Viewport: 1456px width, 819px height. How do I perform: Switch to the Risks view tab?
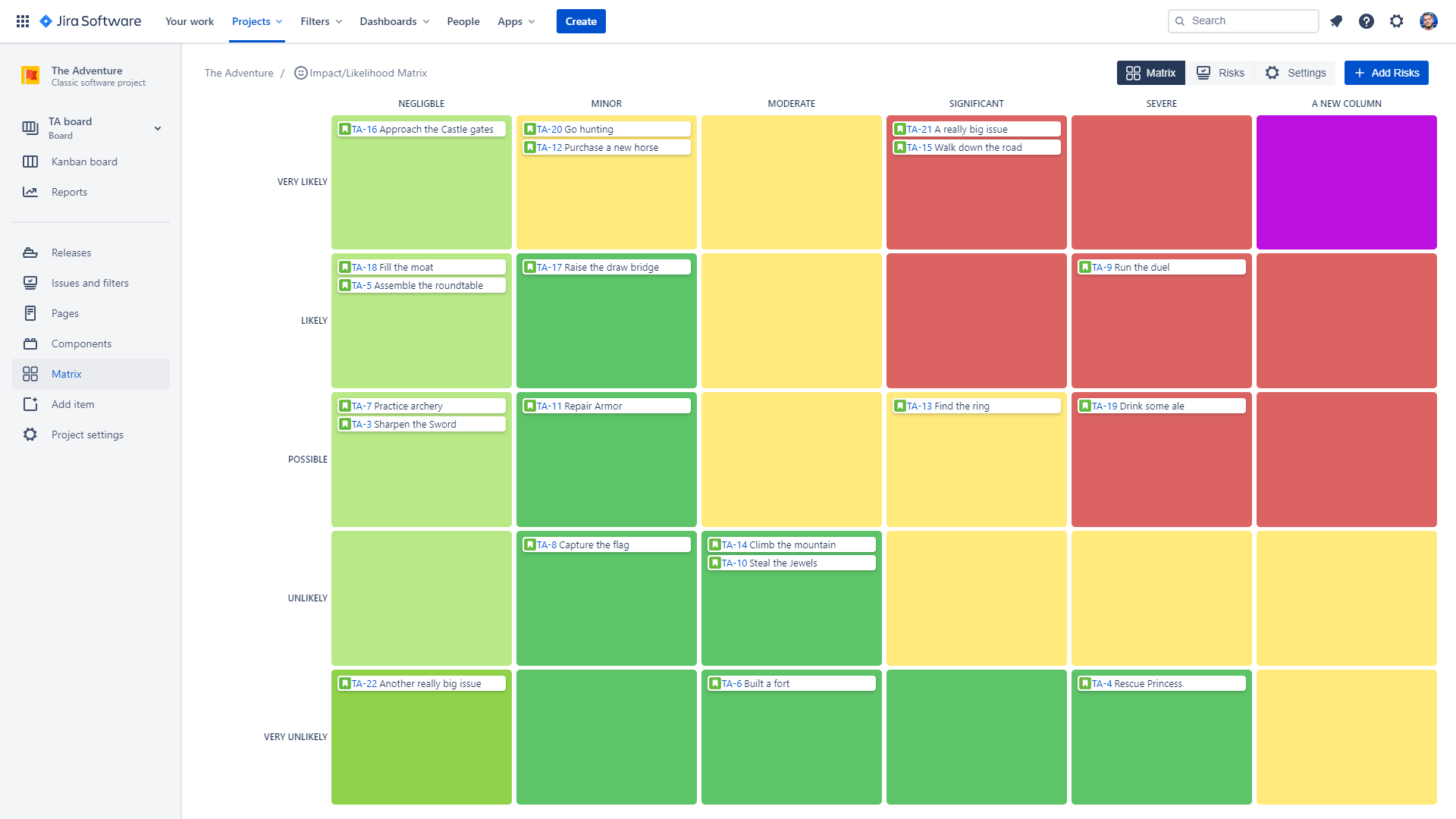pos(1220,73)
